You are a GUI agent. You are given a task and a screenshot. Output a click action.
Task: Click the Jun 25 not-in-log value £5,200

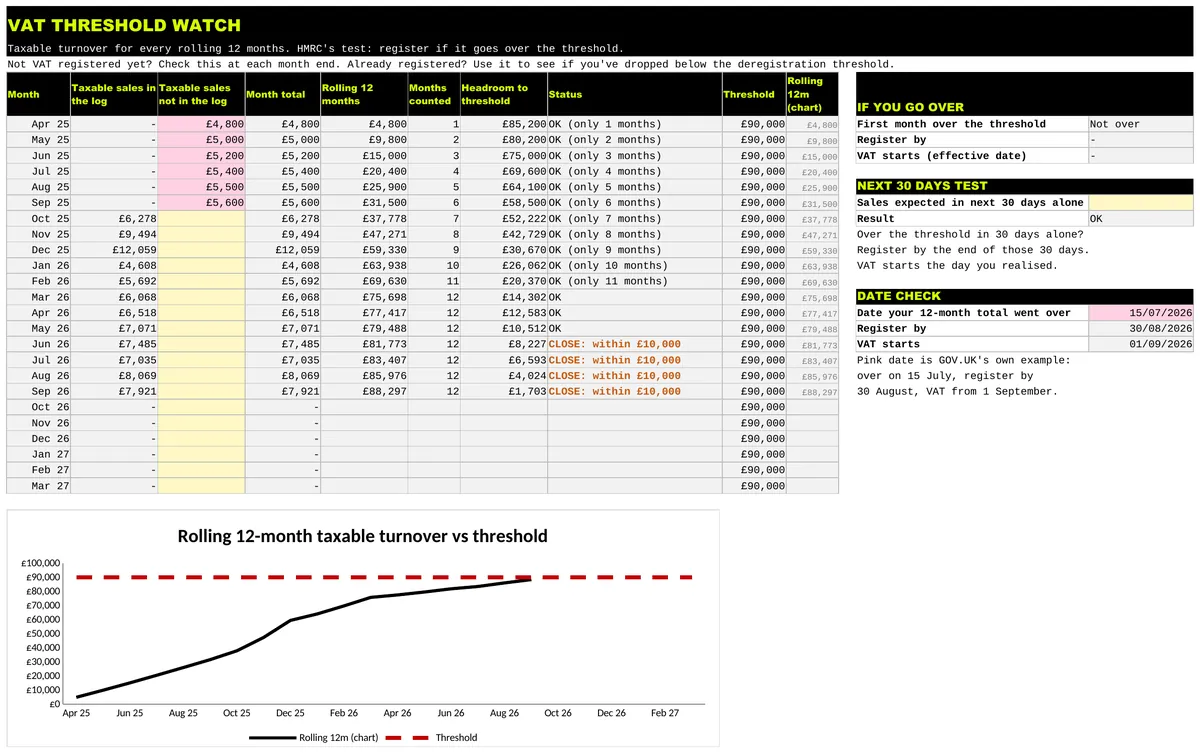click(201, 156)
